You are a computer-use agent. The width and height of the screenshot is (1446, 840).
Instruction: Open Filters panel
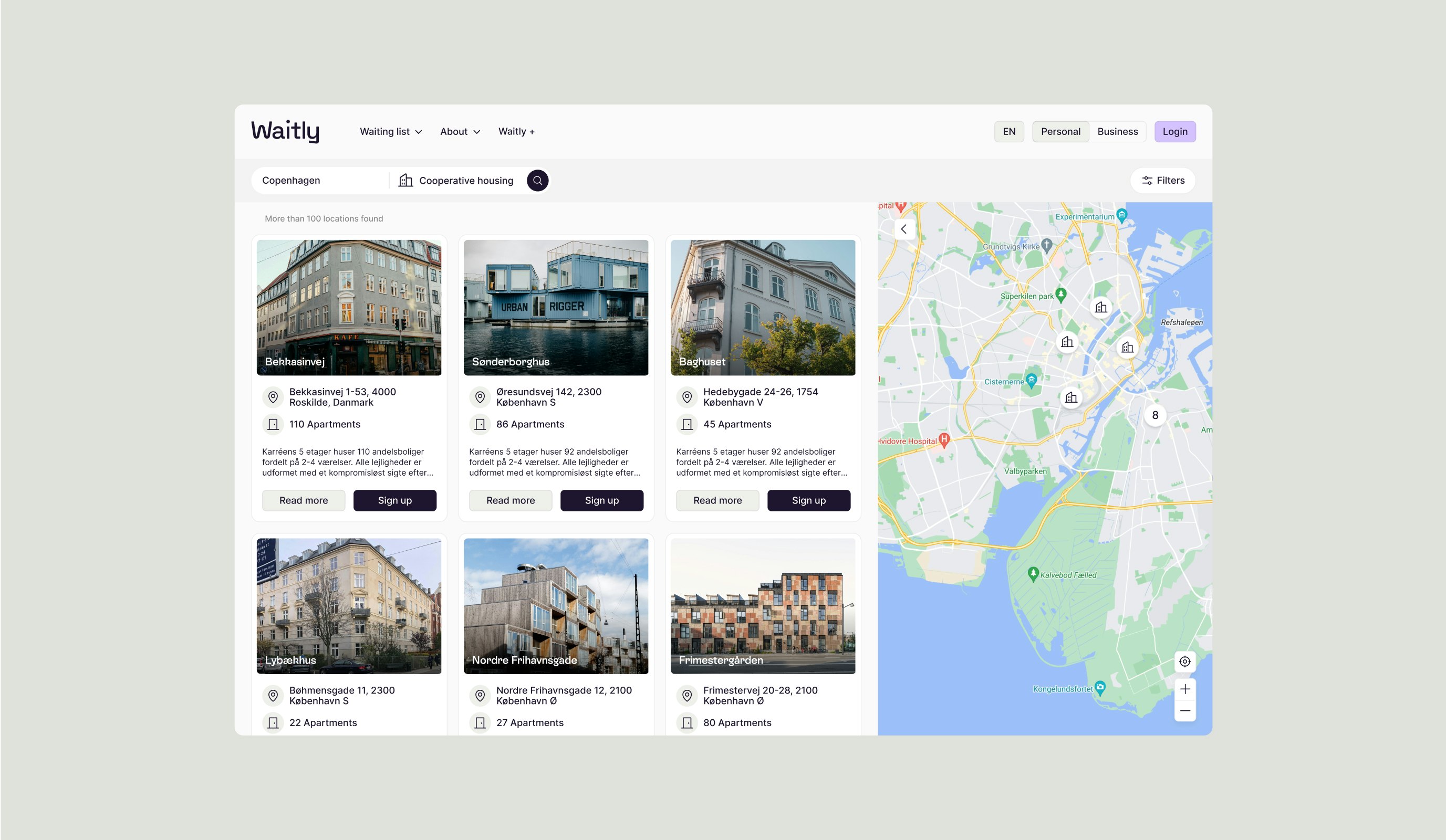(x=1162, y=181)
